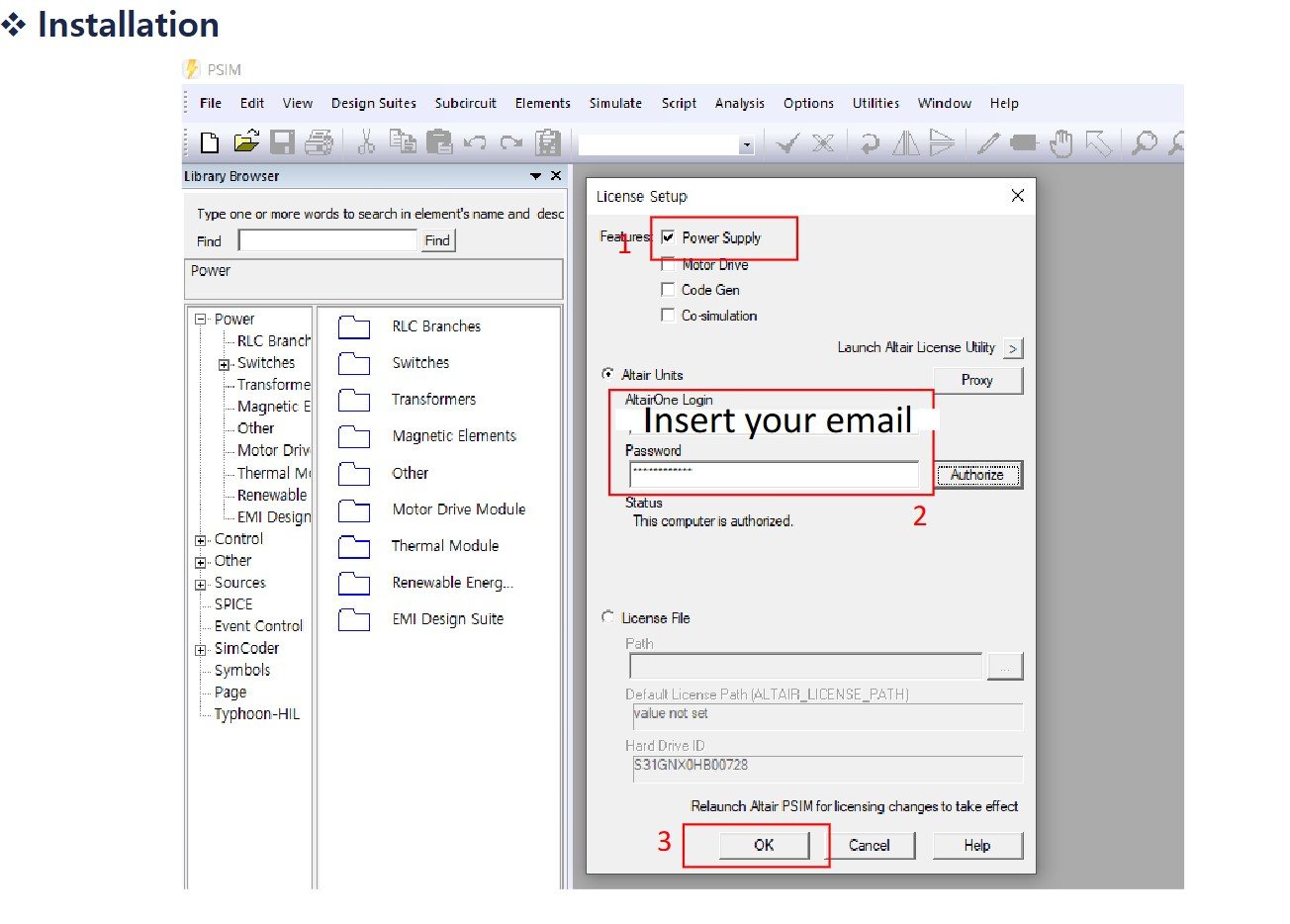Open the File menu
This screenshot has width=1290, height=924.
click(x=211, y=103)
